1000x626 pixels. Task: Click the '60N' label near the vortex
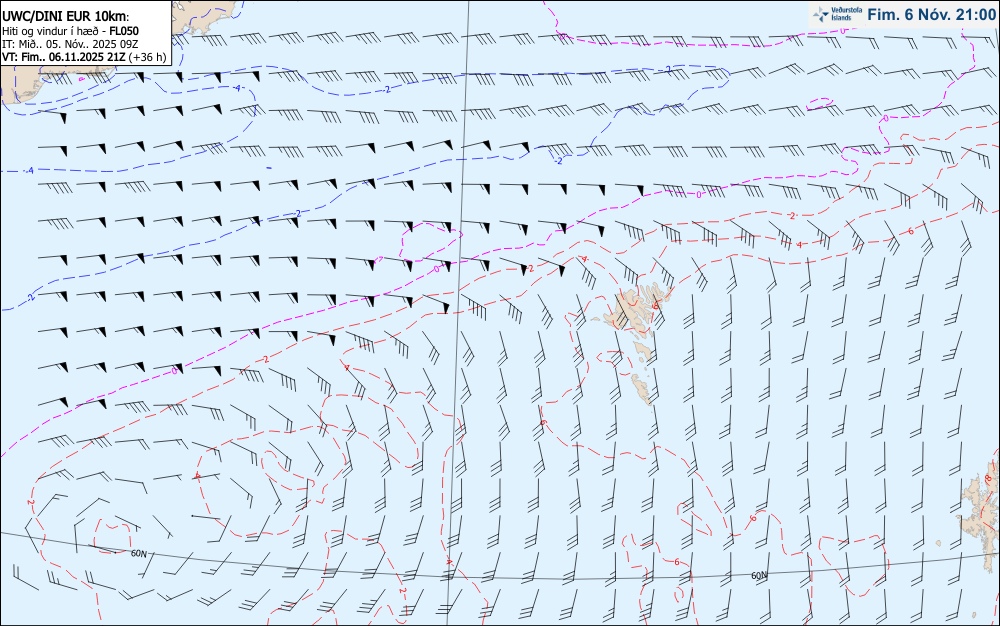click(x=138, y=553)
